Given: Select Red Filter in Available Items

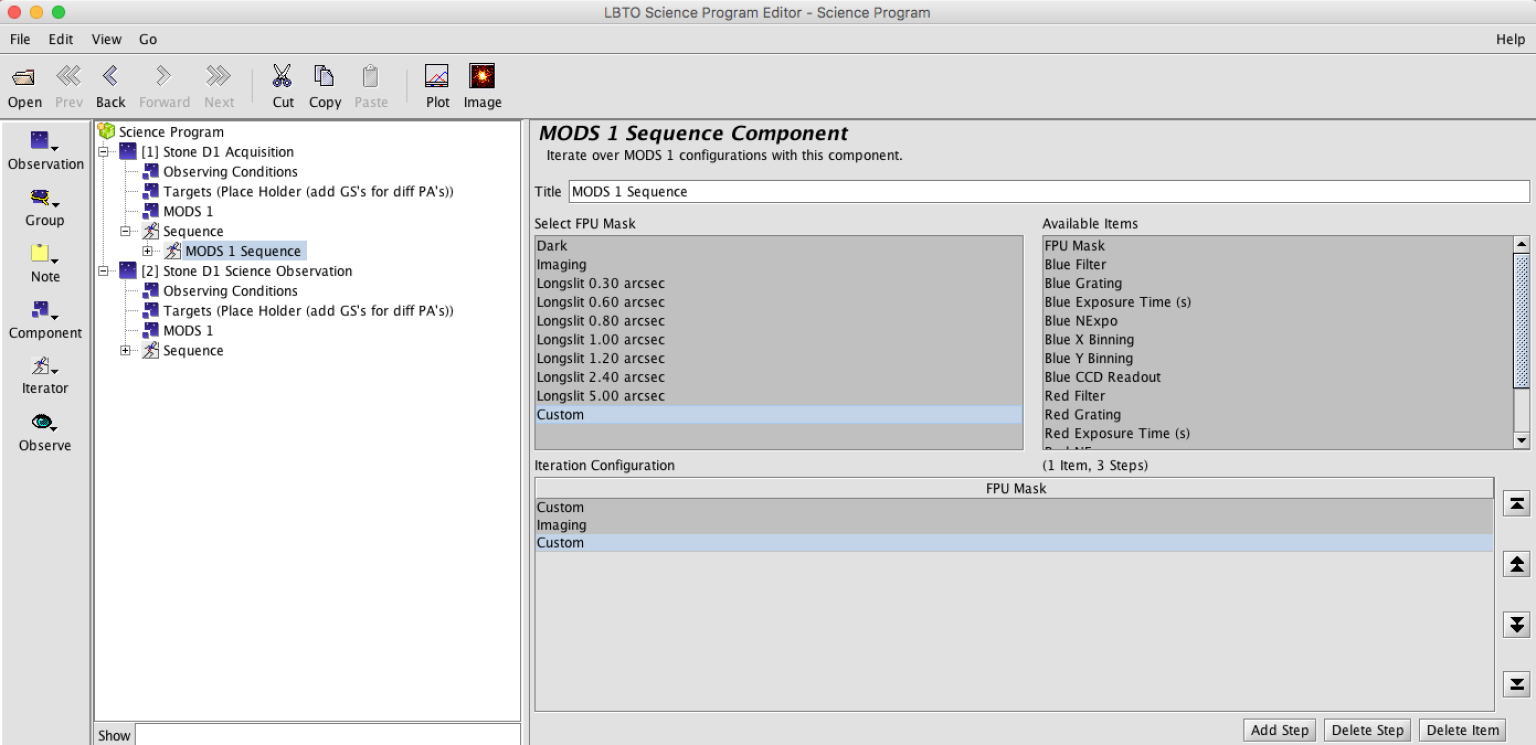Looking at the screenshot, I should point(1278,396).
